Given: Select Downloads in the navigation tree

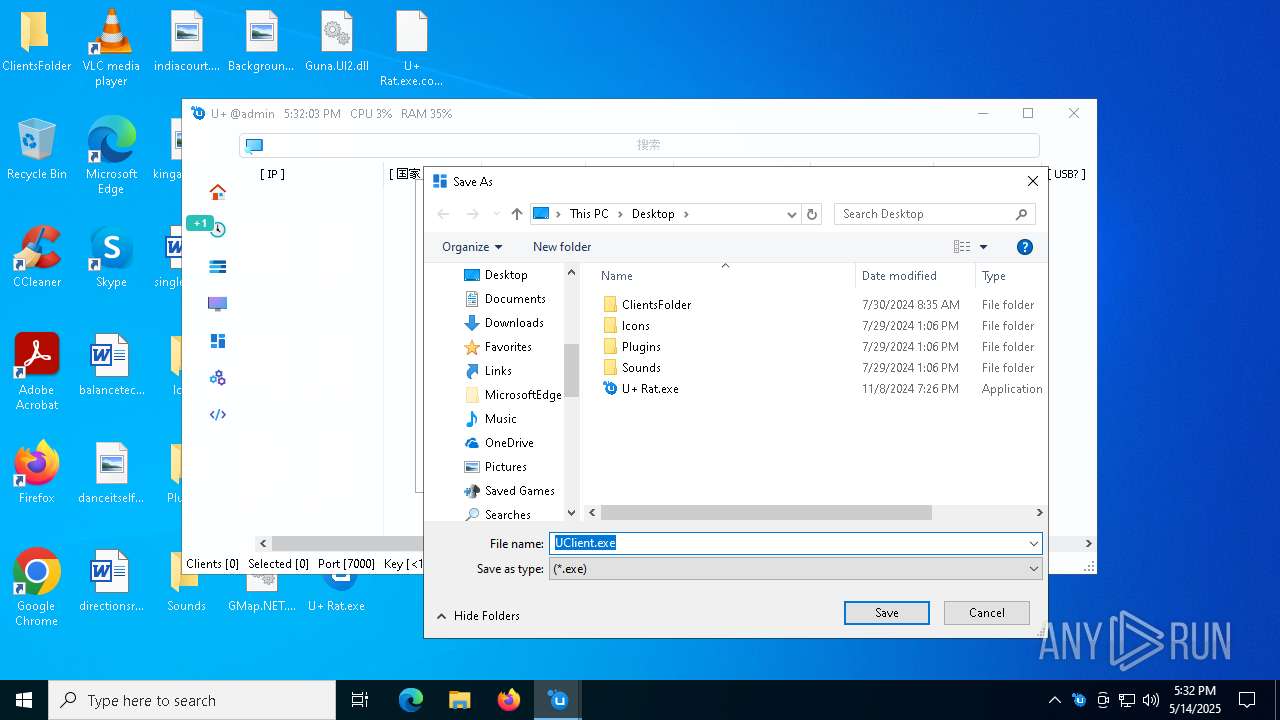Looking at the screenshot, I should [514, 323].
